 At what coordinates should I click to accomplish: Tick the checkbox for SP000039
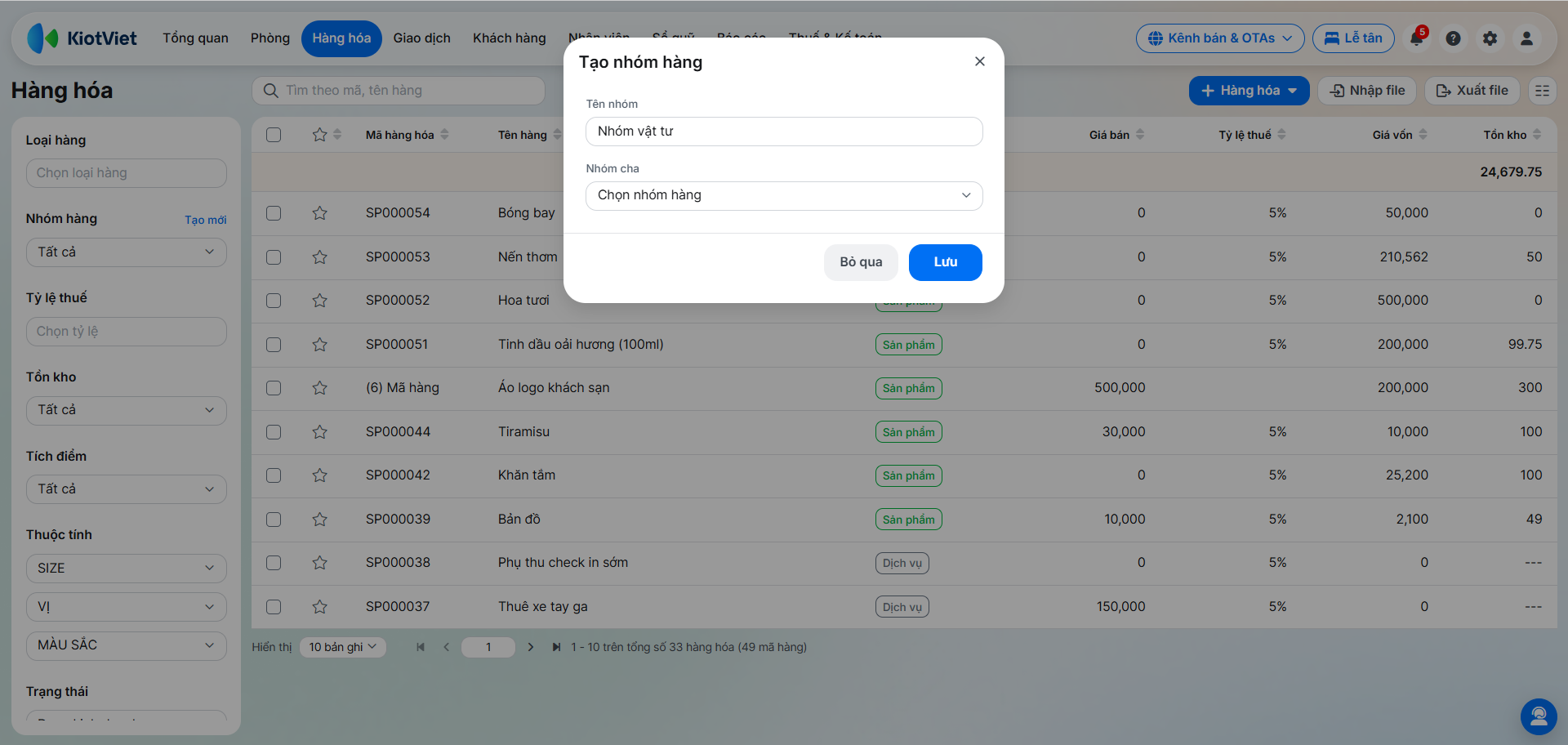(x=274, y=520)
